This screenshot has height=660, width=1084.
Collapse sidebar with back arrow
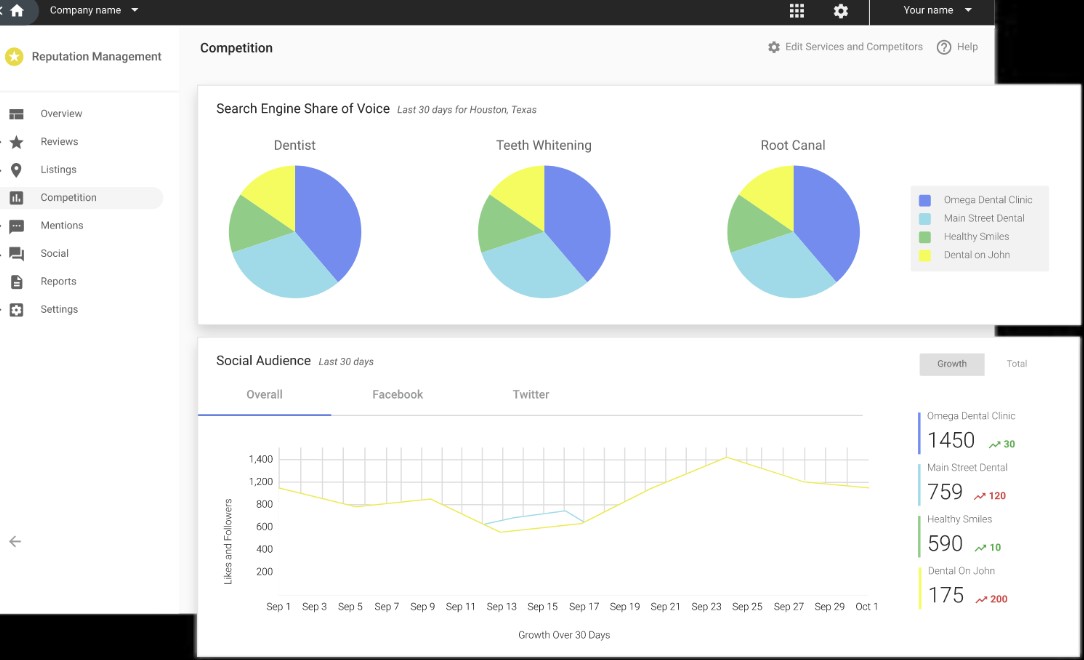(15, 541)
